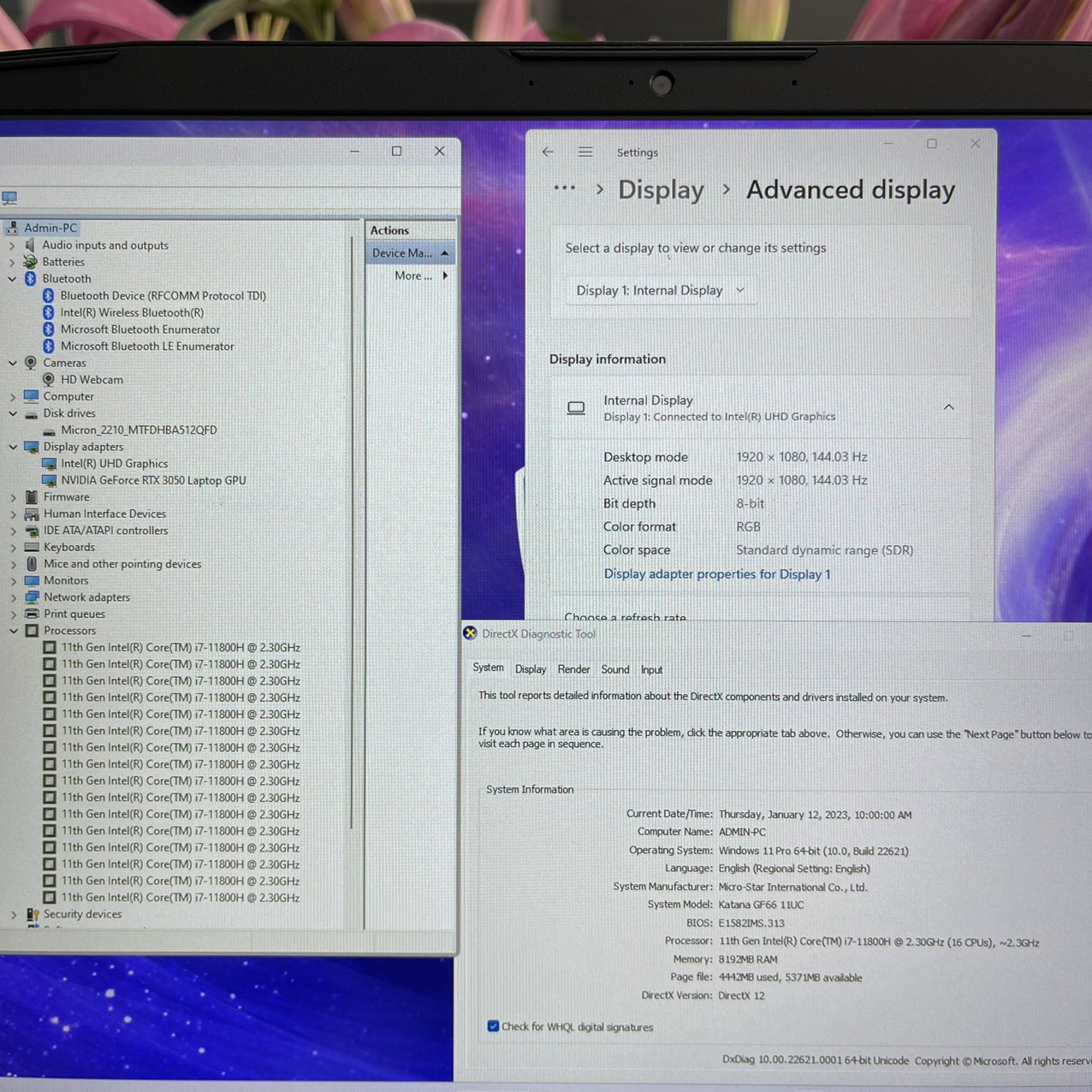The height and width of the screenshot is (1092, 1092).
Task: Close the Device Manager window
Action: point(439,151)
